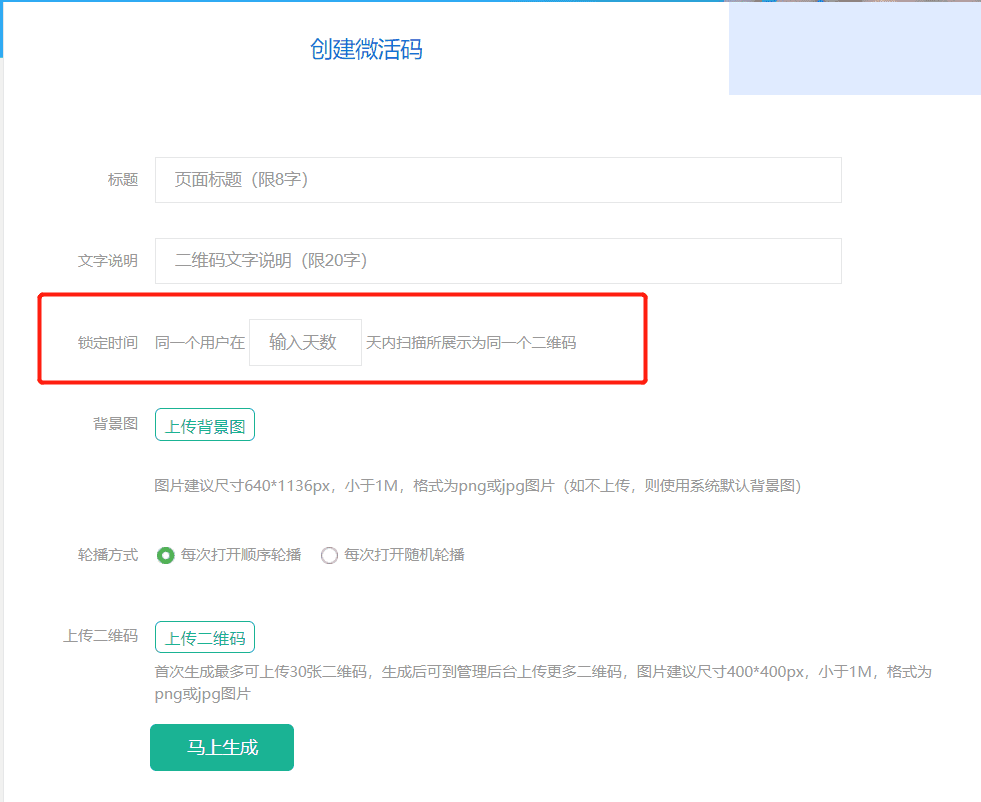The image size is (981, 802).
Task: Click the 背景图 label
Action: [115, 424]
